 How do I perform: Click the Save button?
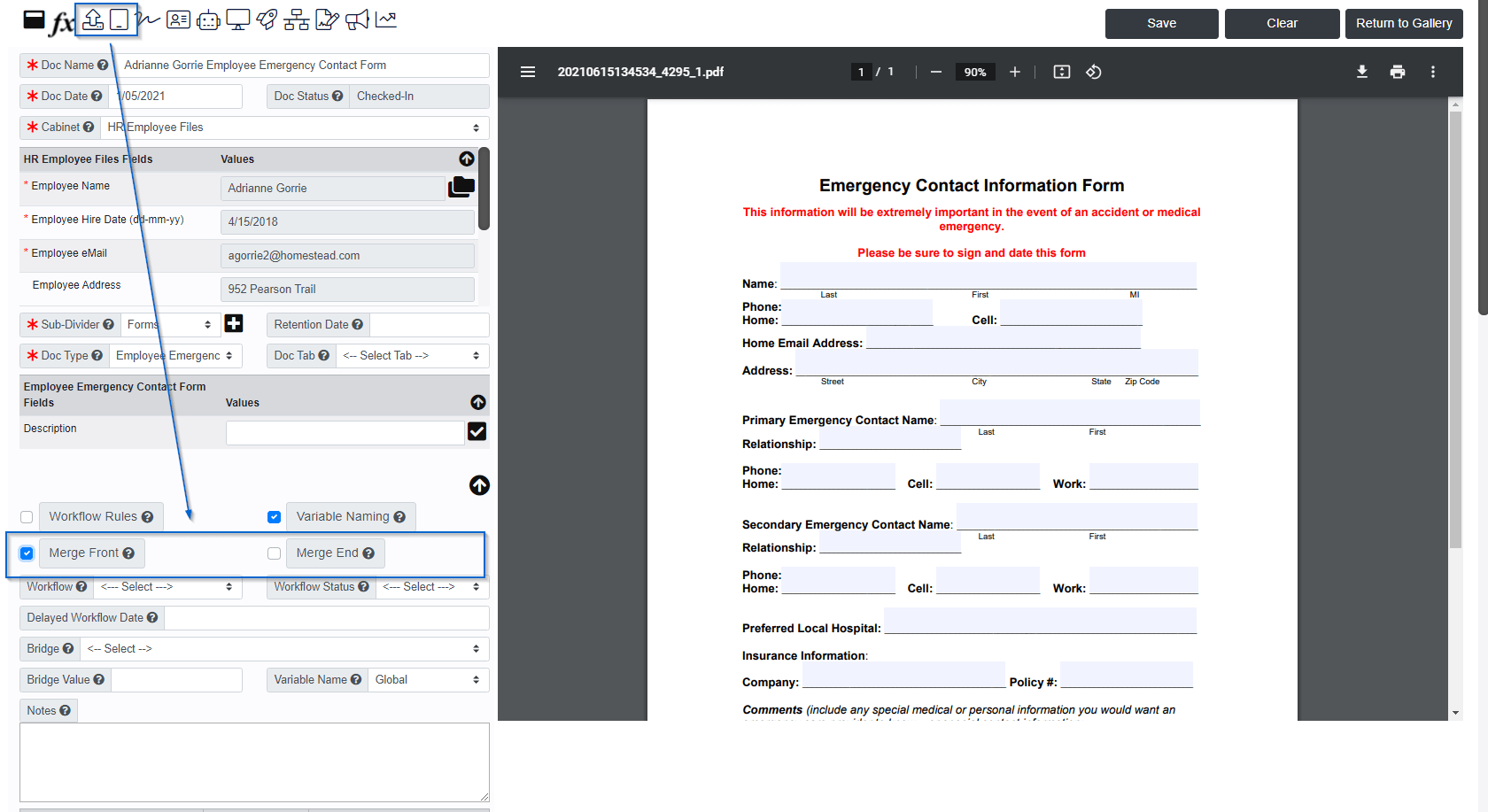(1162, 24)
